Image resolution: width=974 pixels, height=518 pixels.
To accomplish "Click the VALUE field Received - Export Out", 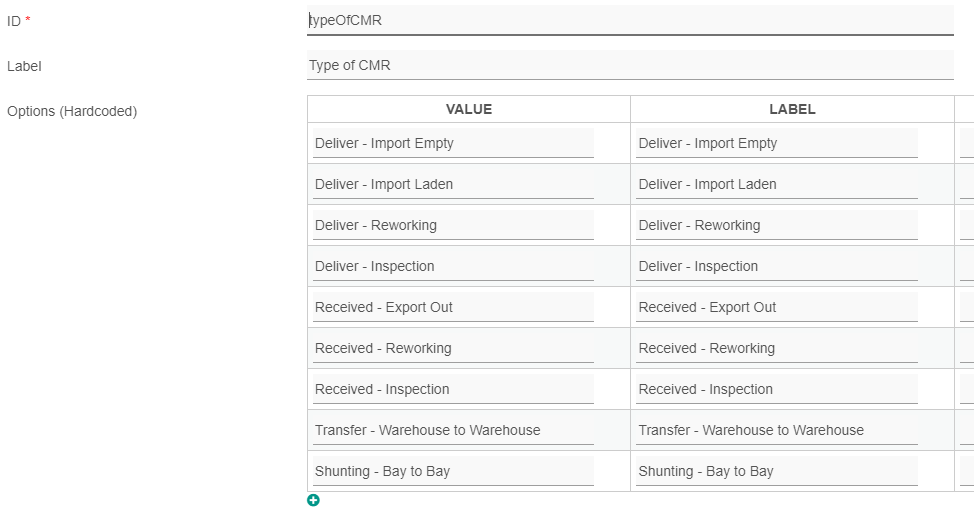I will 453,307.
